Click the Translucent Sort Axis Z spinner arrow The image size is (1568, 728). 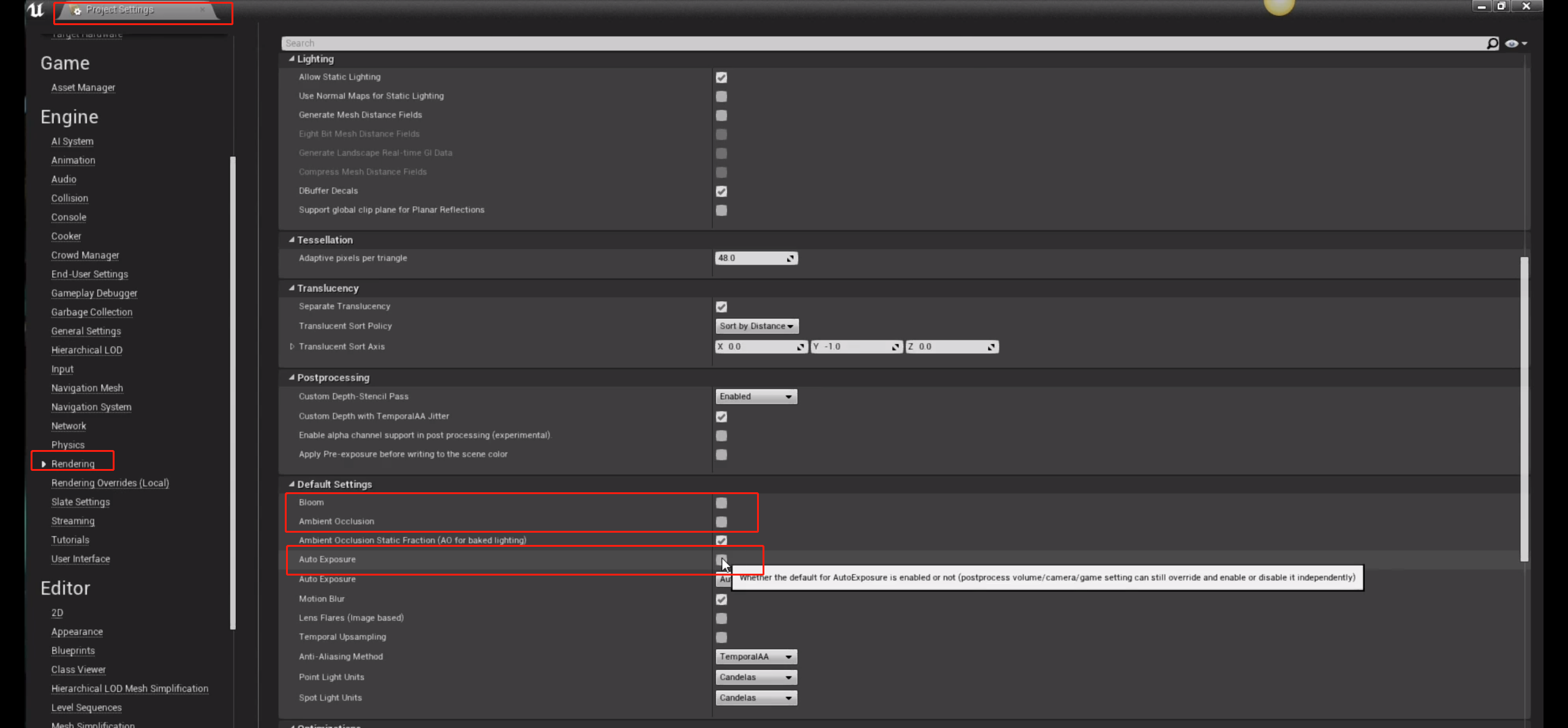(x=990, y=347)
